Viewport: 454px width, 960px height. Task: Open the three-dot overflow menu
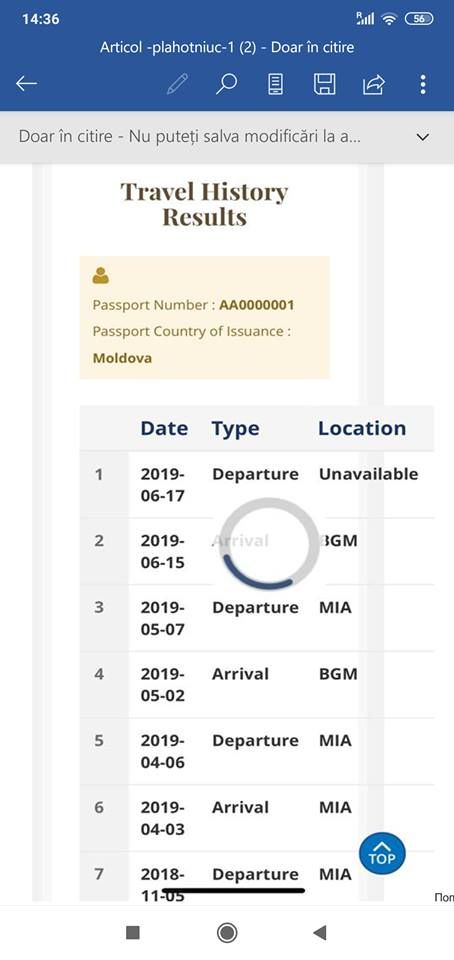tap(423, 84)
